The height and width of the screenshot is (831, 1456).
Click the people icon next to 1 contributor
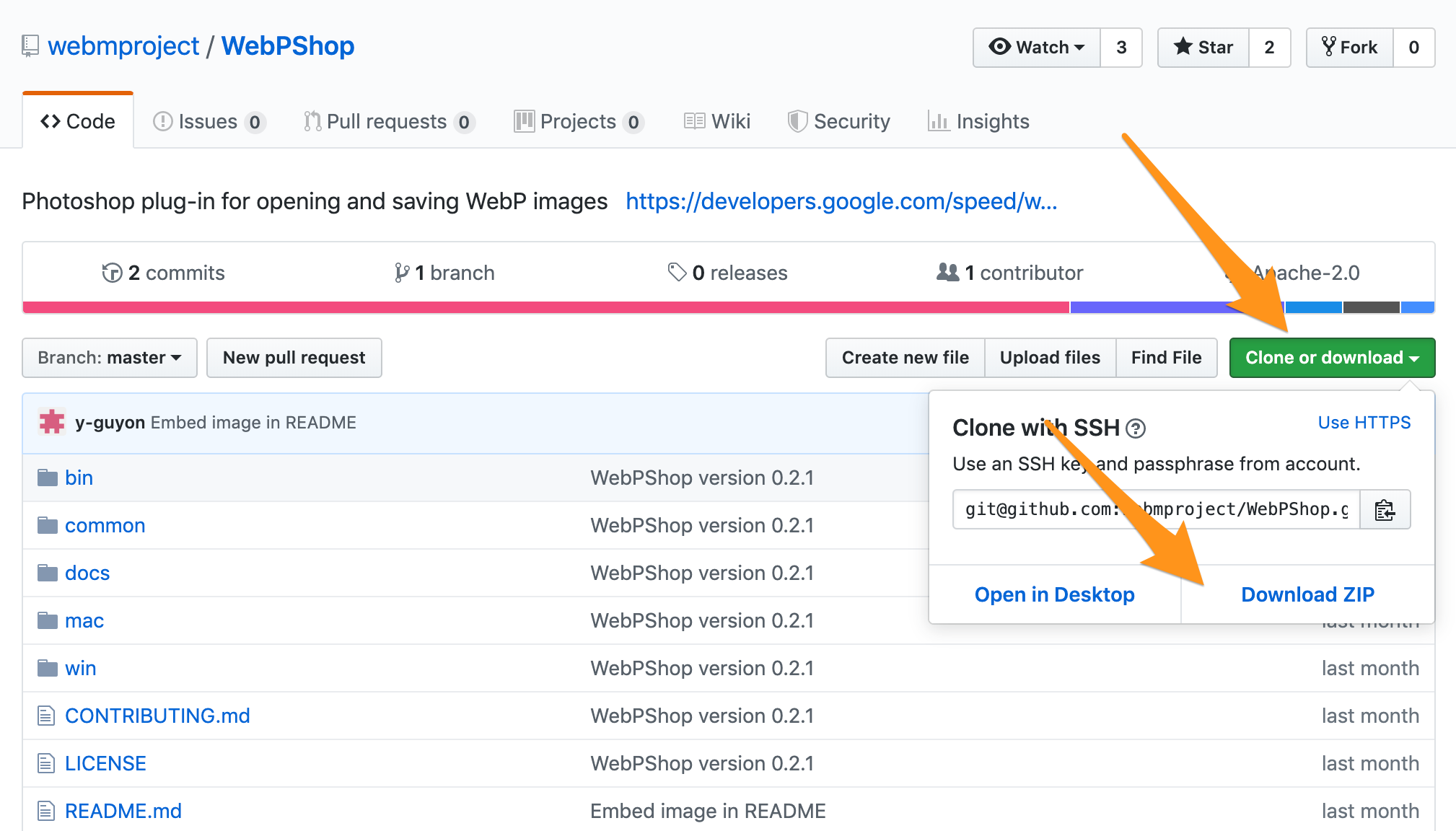(948, 272)
